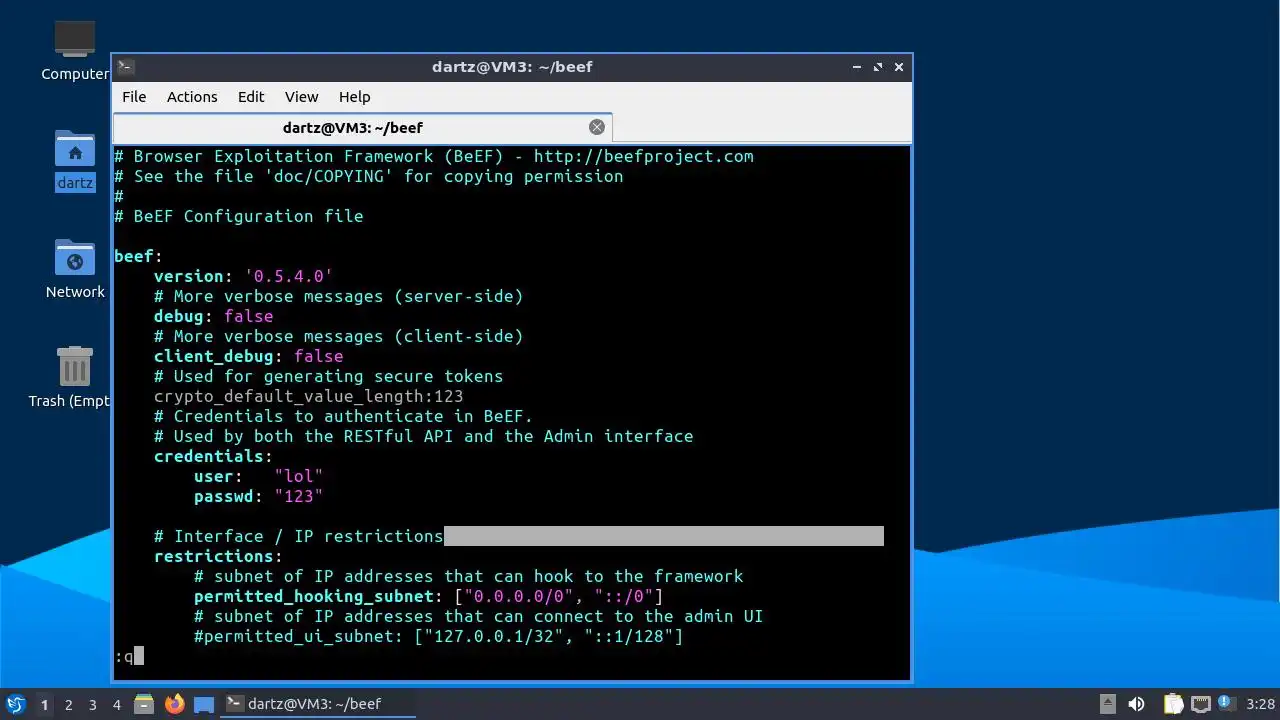Open the clipboard manager tray icon
This screenshot has height=720, width=1280.
1173,704
